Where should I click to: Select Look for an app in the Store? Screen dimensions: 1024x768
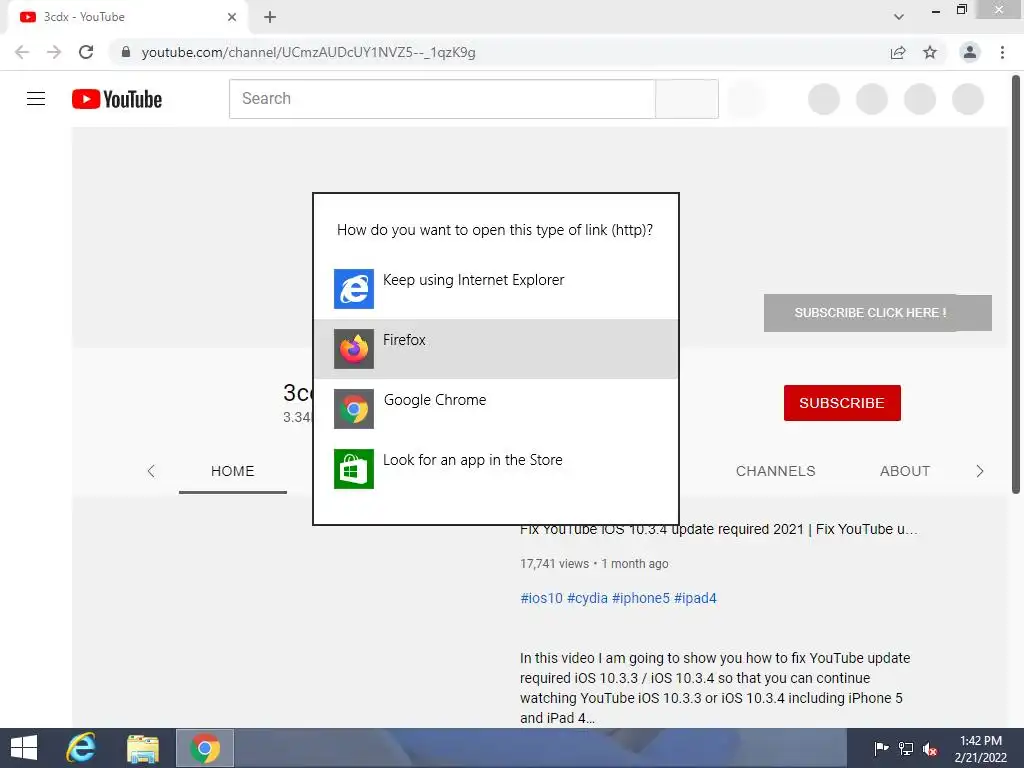click(x=496, y=469)
